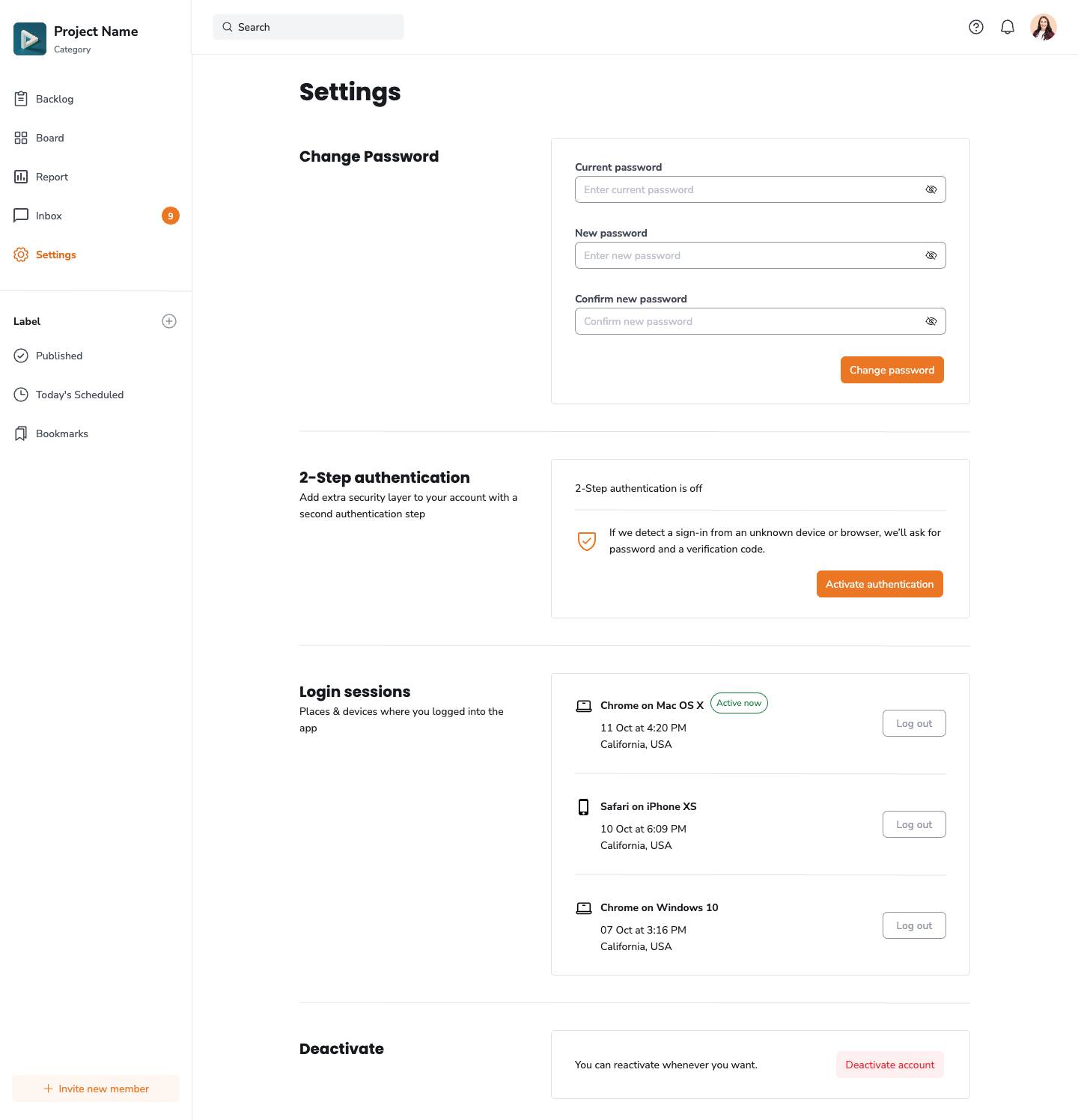Click the Safari on iPhone XS phone icon

click(x=583, y=806)
